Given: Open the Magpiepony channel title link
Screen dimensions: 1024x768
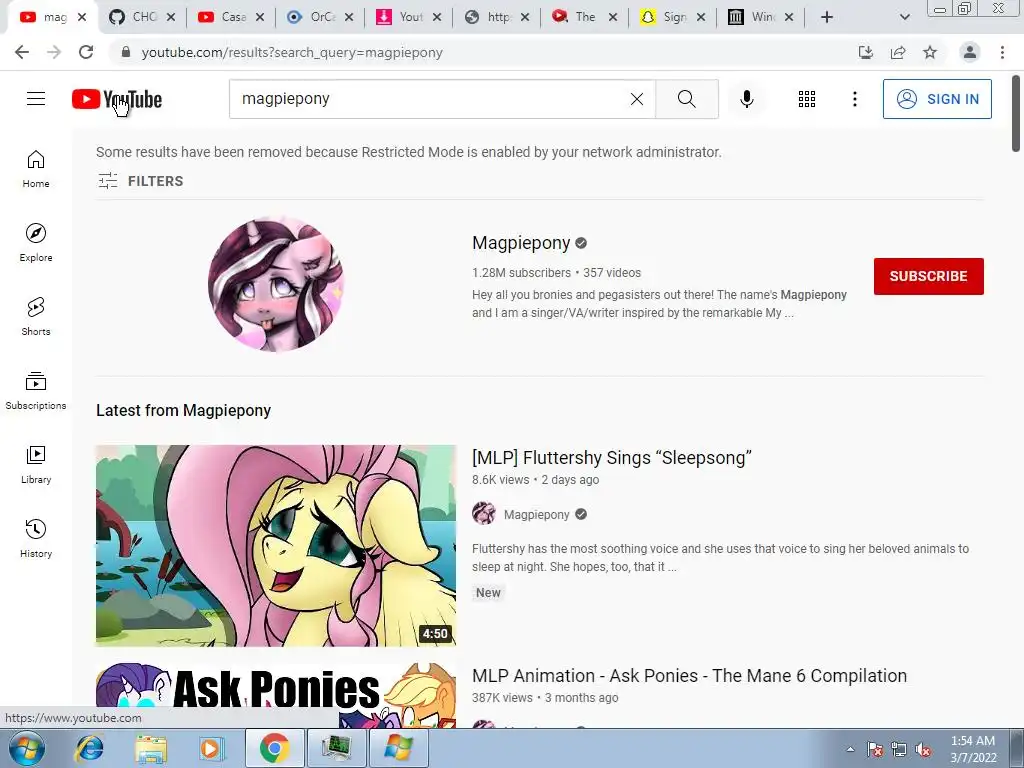Looking at the screenshot, I should click(x=521, y=243).
